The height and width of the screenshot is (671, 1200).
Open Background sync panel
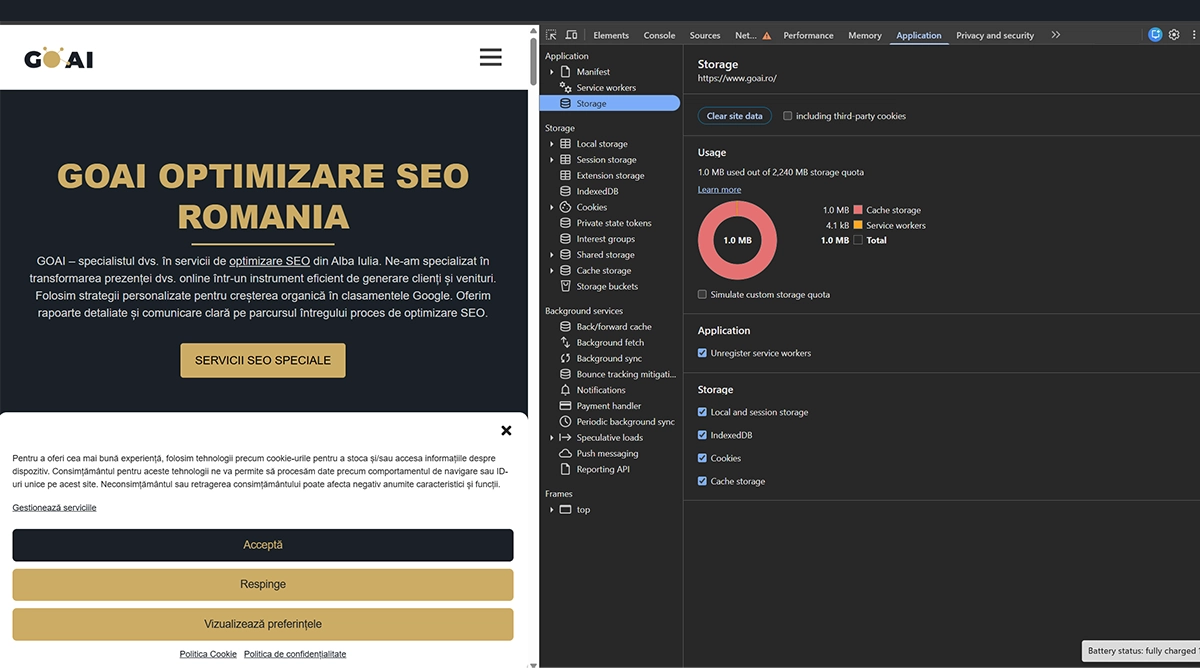click(609, 358)
